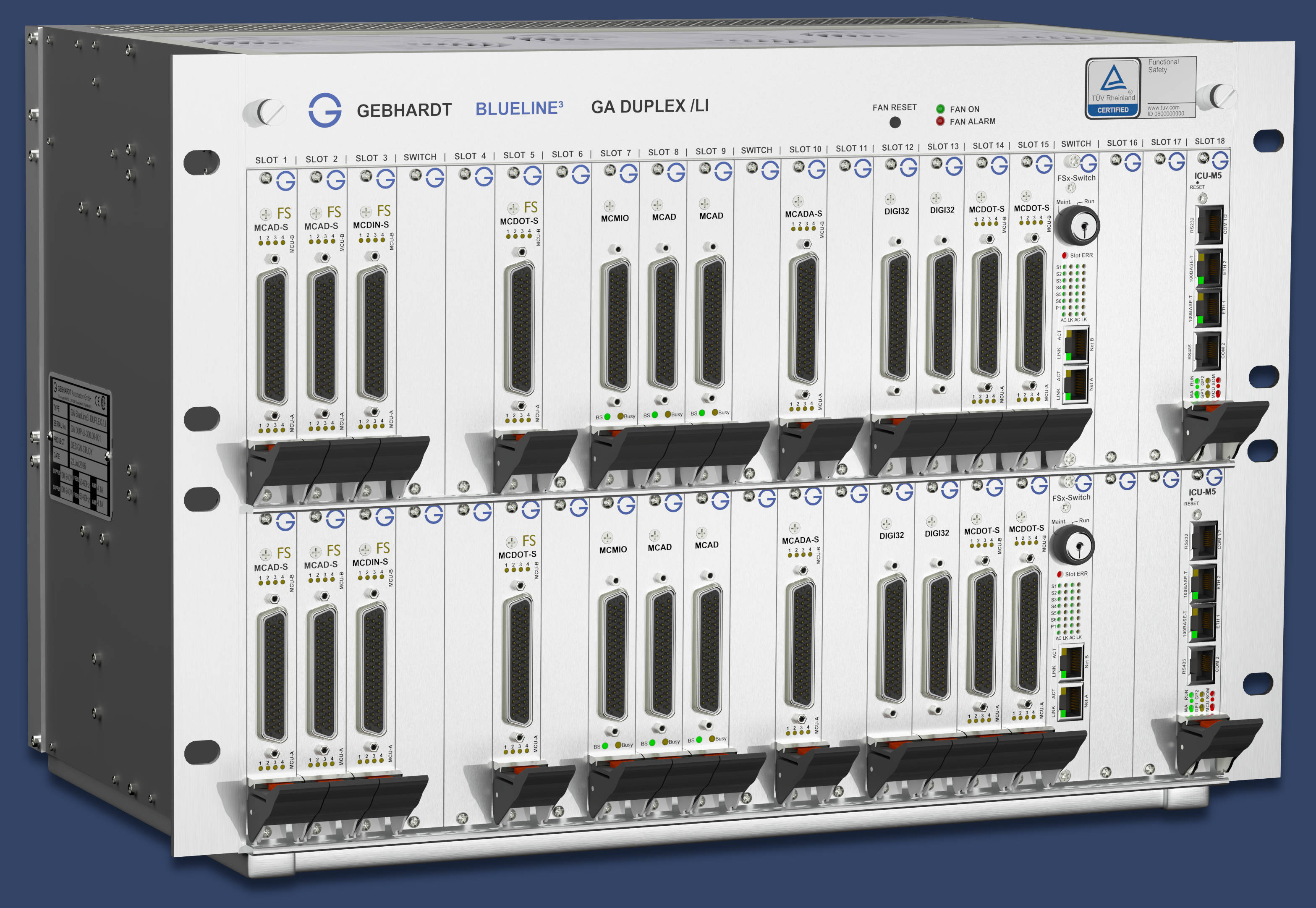Click the Net B port on upper FSx-Switch
Image resolution: width=1316 pixels, height=908 pixels.
pyautogui.click(x=1076, y=345)
